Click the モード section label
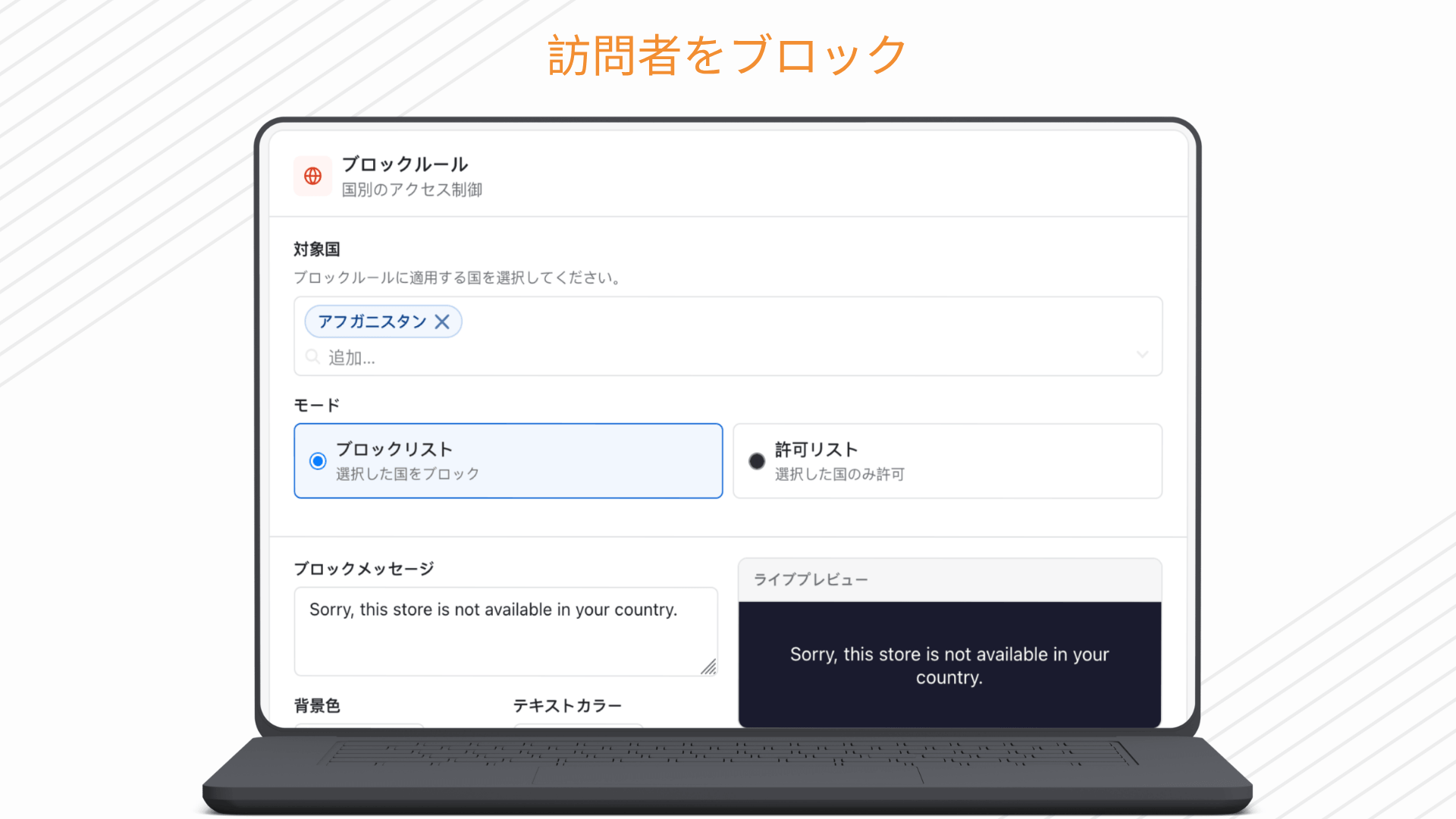 pos(317,406)
